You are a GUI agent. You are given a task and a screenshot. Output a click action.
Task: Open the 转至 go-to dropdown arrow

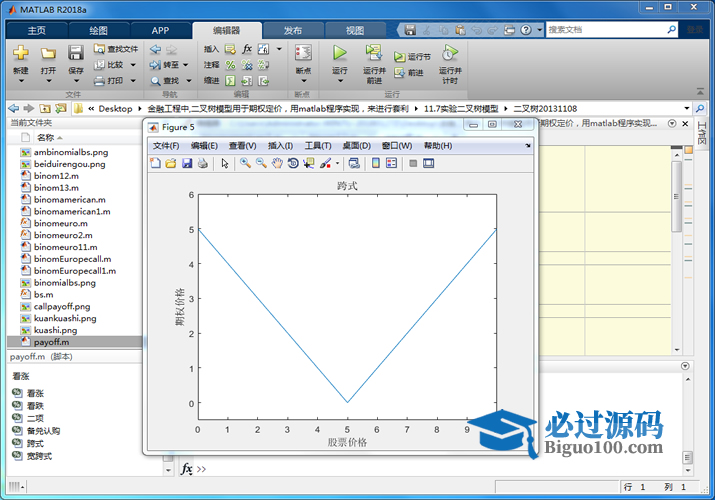point(186,65)
